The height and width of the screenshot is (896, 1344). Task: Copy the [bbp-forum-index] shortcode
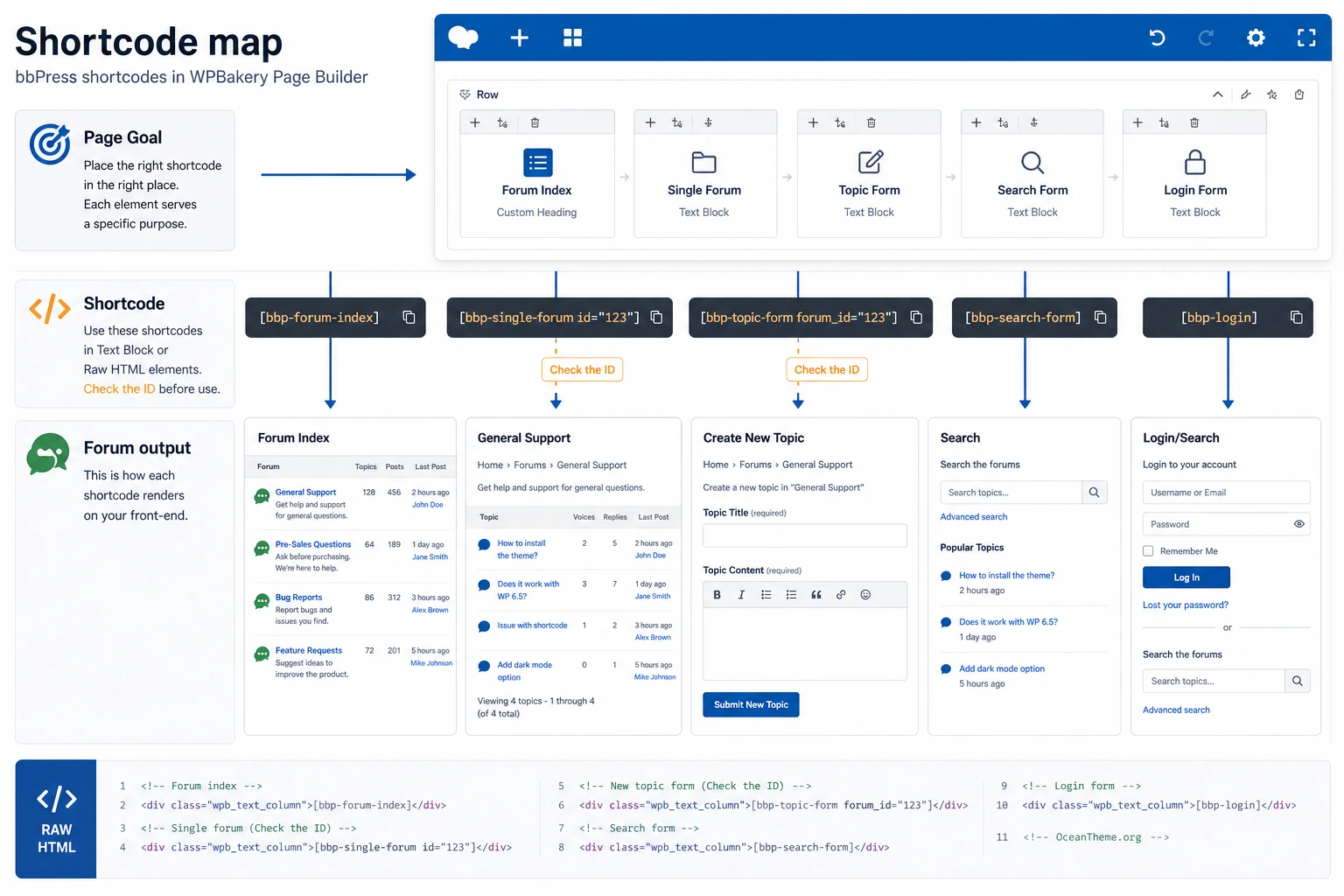coord(409,317)
